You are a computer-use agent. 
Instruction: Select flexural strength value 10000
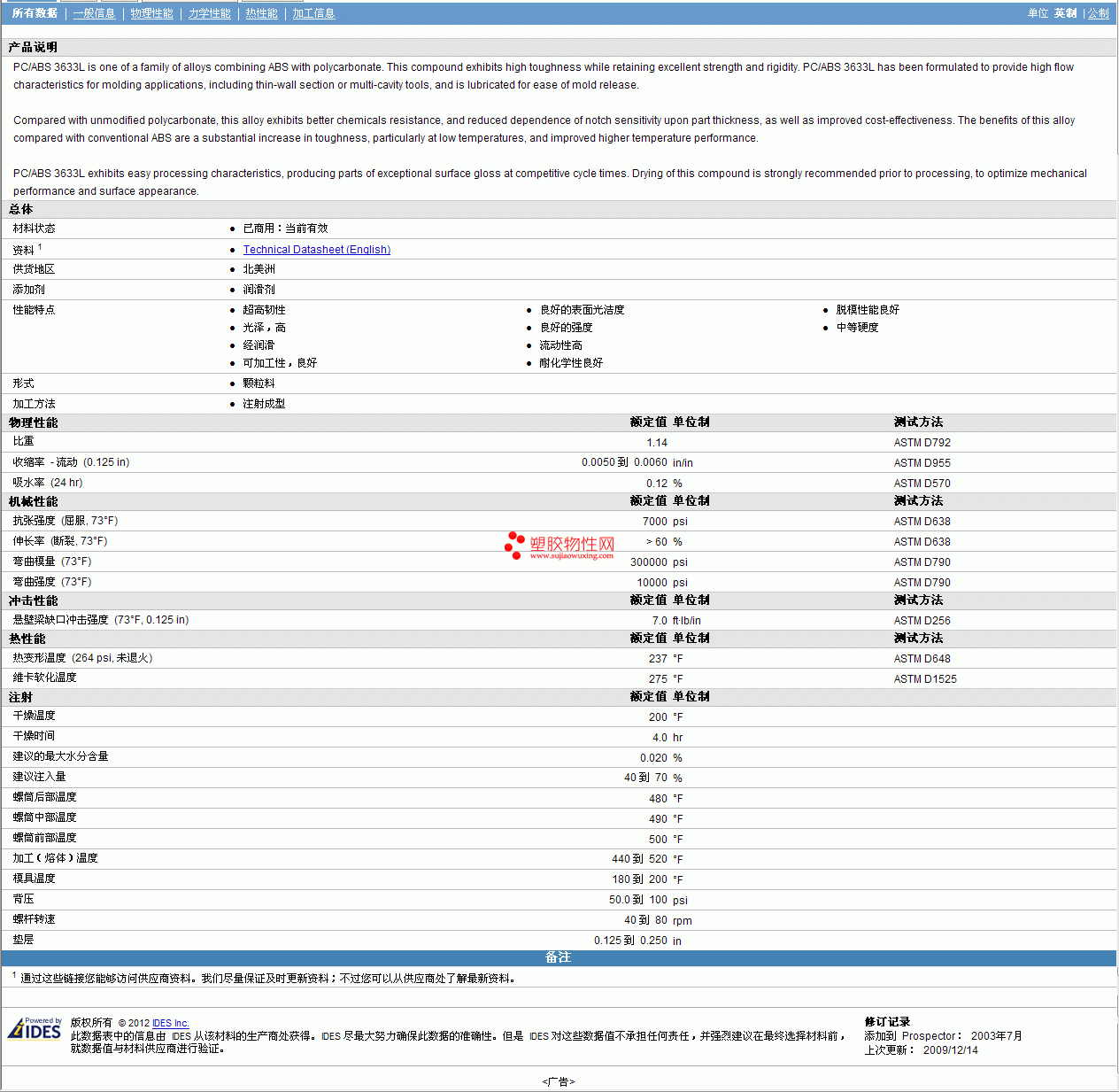pyautogui.click(x=652, y=583)
